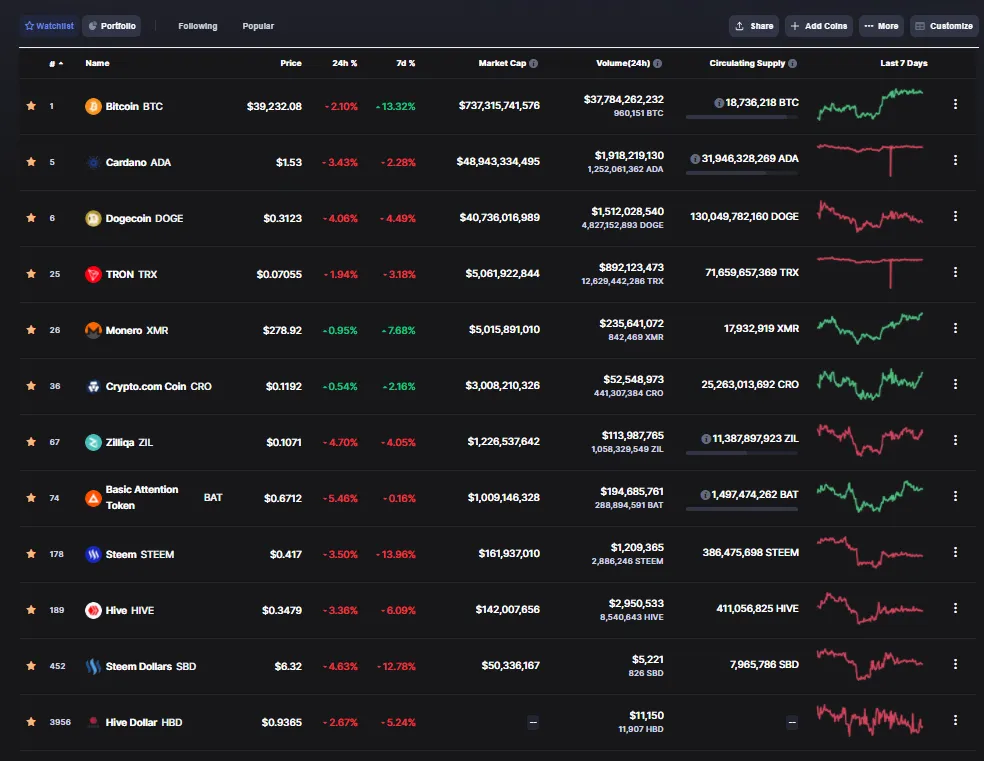This screenshot has height=761, width=984.
Task: Open the Bitcoin row options menu
Action: pyautogui.click(x=955, y=104)
